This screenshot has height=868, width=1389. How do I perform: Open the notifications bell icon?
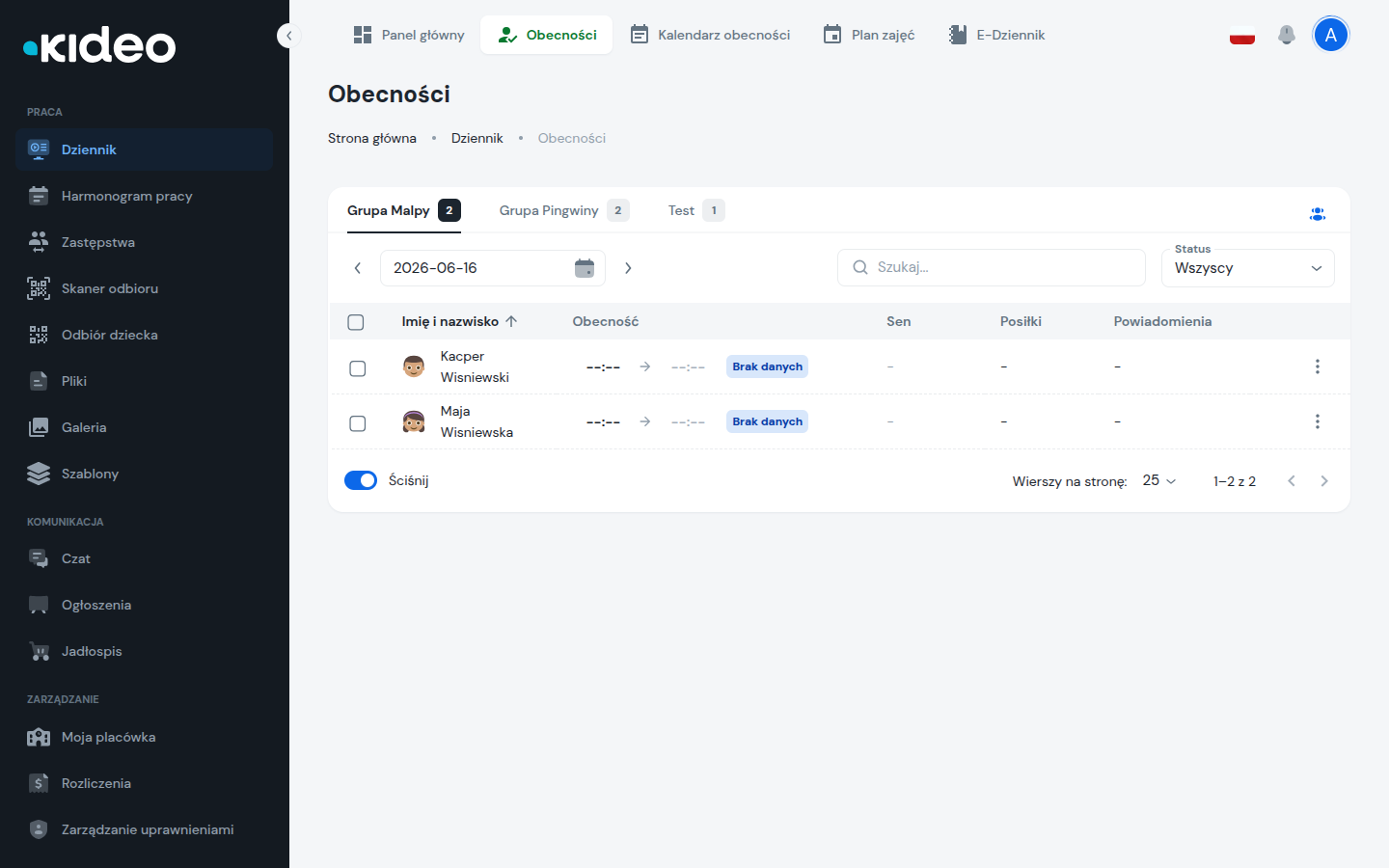[1286, 35]
